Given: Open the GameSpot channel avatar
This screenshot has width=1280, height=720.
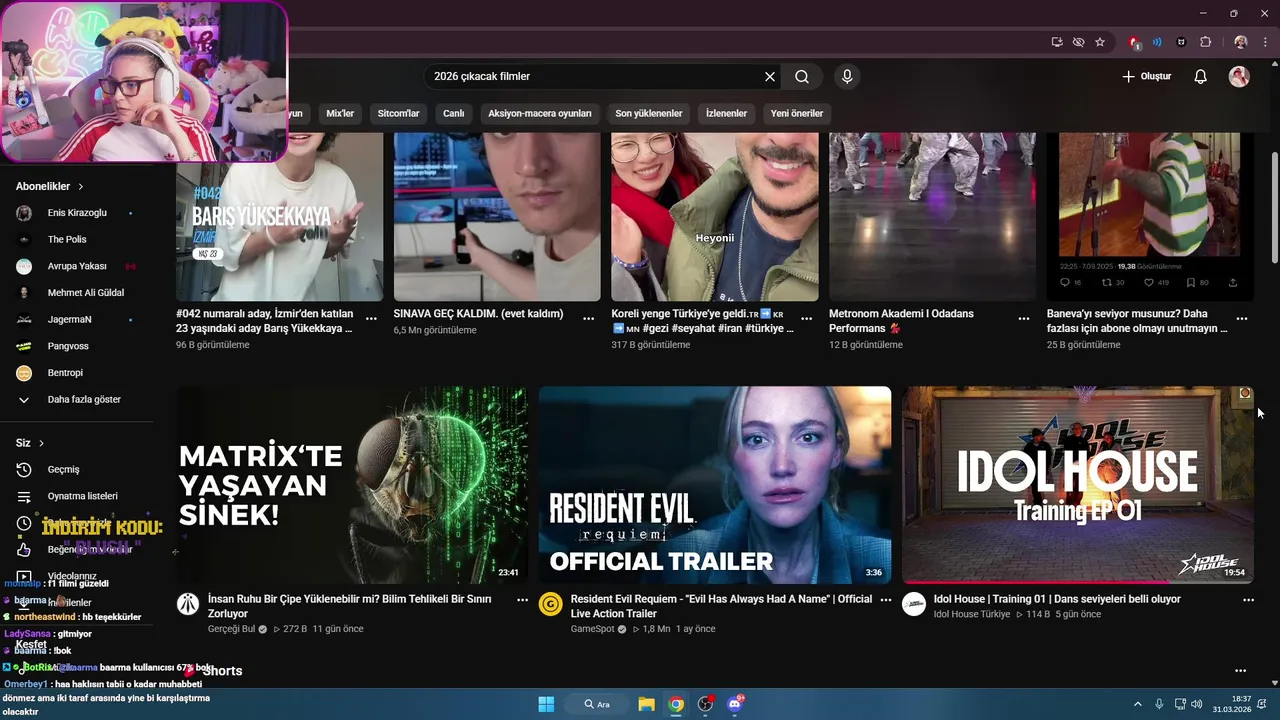Looking at the screenshot, I should (x=550, y=604).
